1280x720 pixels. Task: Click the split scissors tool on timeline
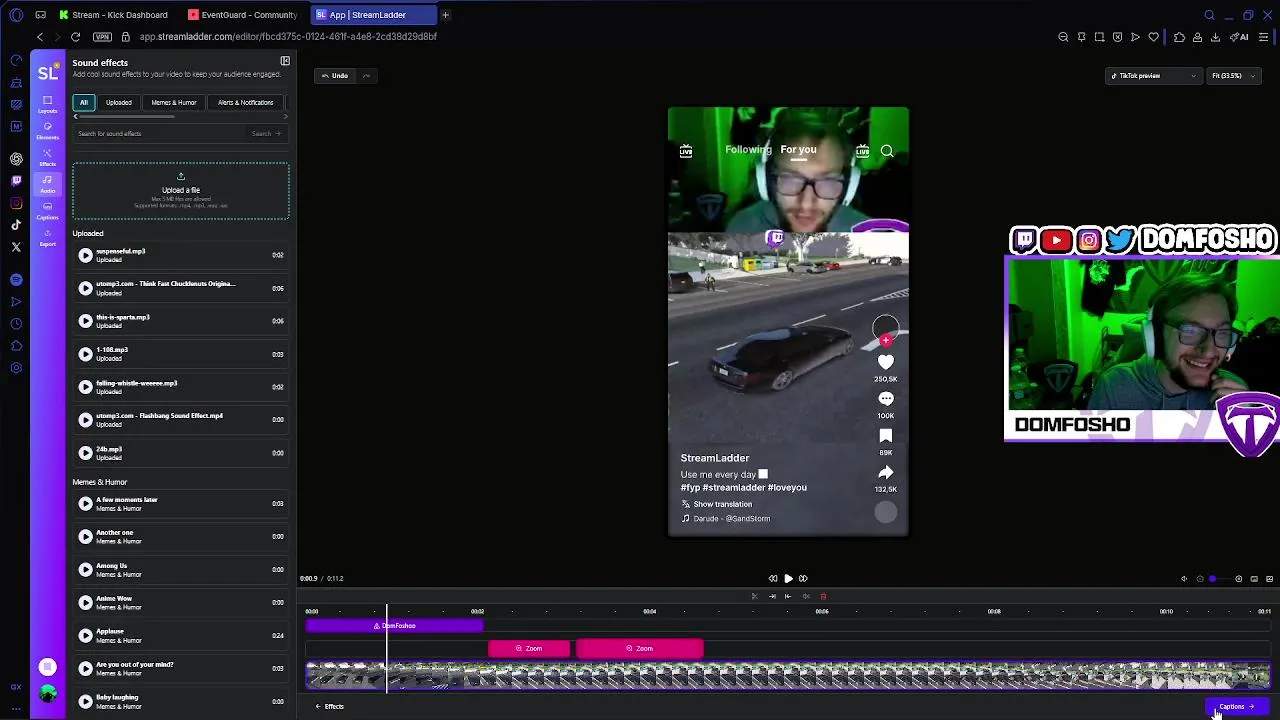(x=755, y=596)
